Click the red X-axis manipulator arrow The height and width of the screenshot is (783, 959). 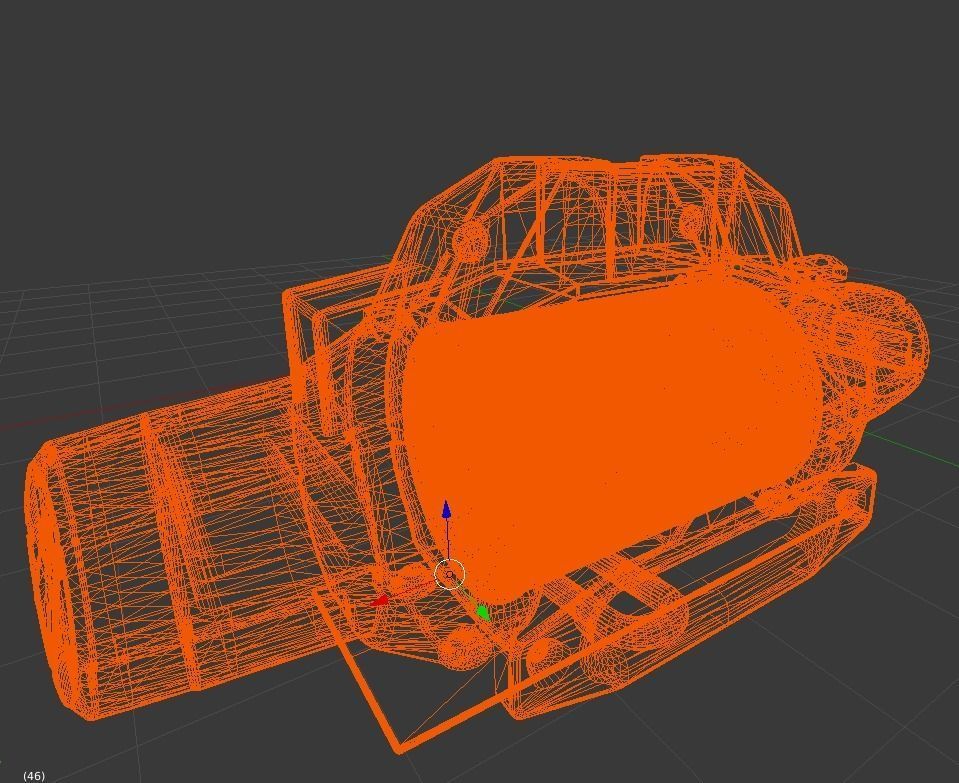pyautogui.click(x=379, y=601)
